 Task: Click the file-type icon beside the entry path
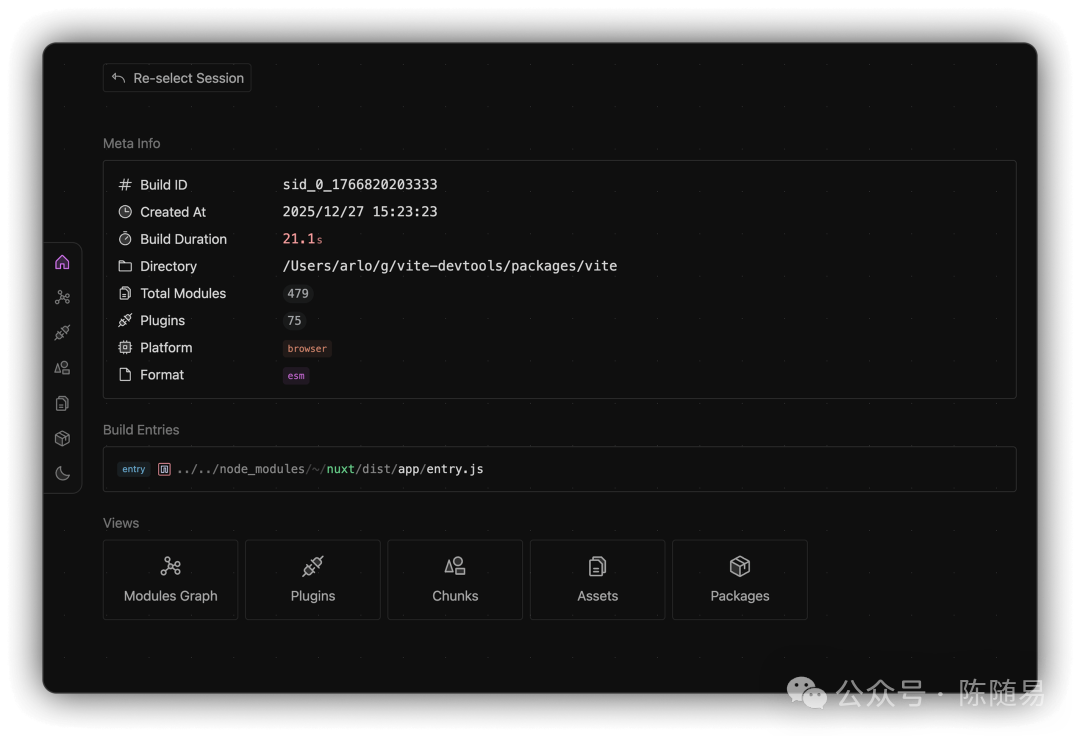pyautogui.click(x=164, y=469)
